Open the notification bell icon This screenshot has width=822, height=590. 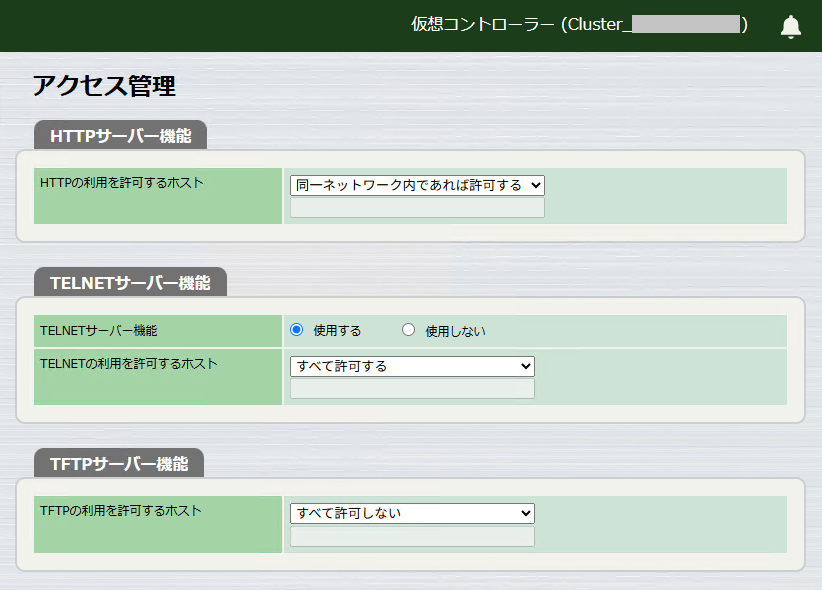click(791, 26)
